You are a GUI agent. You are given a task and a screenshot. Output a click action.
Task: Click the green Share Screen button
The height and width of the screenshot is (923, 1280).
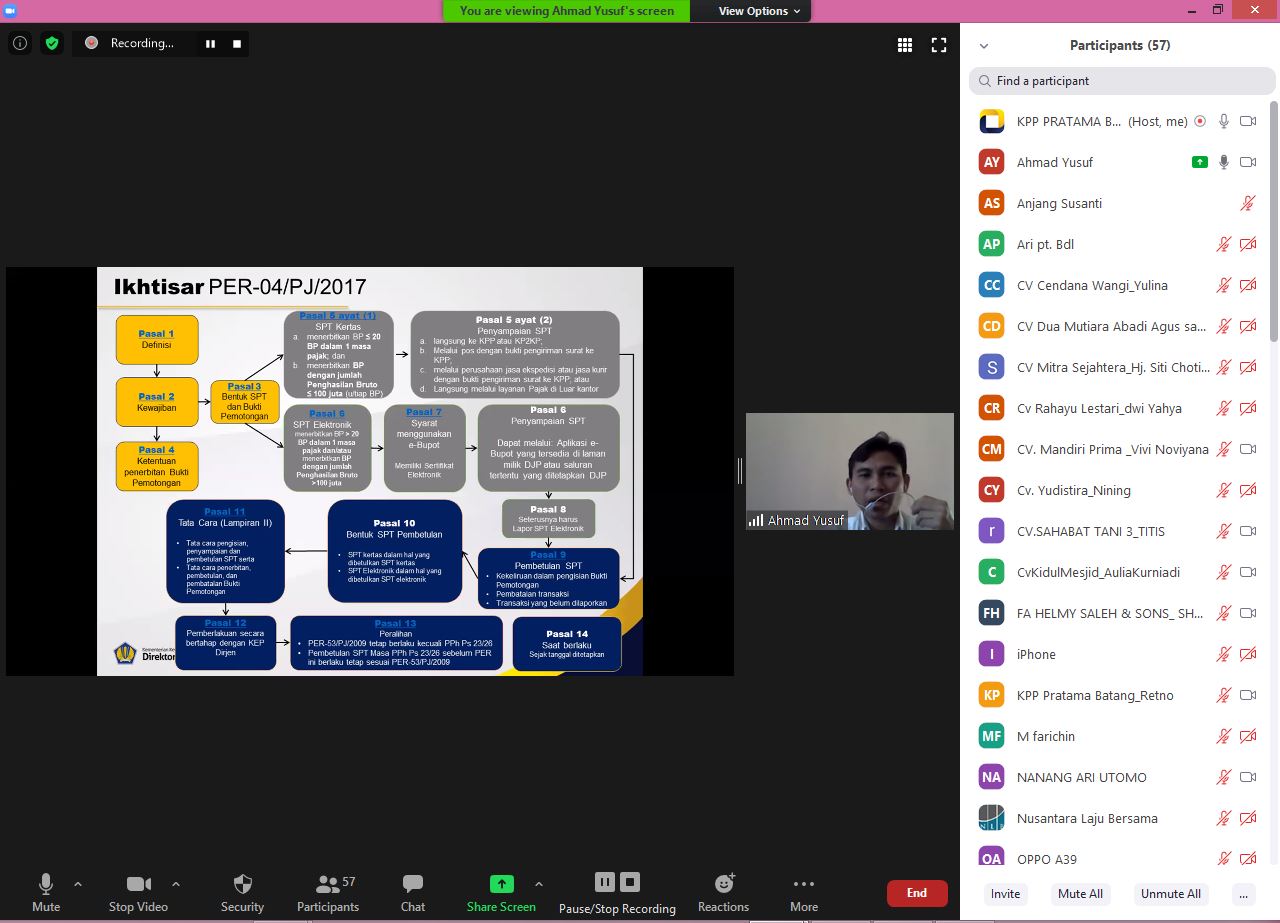[x=501, y=893]
